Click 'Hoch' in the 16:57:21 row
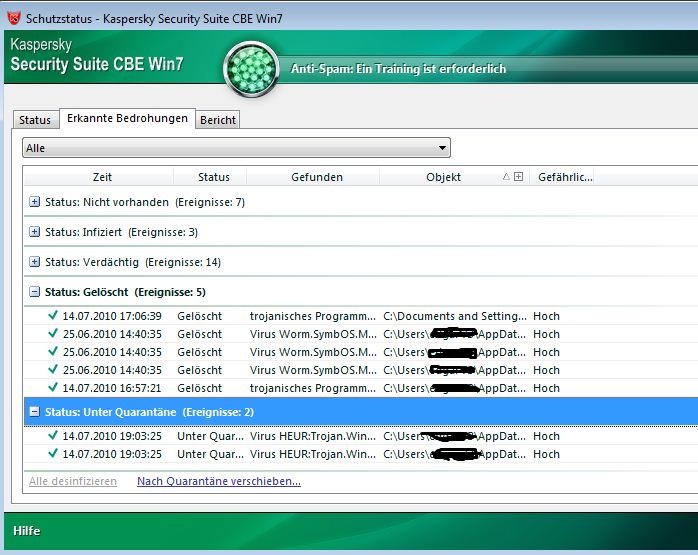698x555 pixels. (x=546, y=388)
